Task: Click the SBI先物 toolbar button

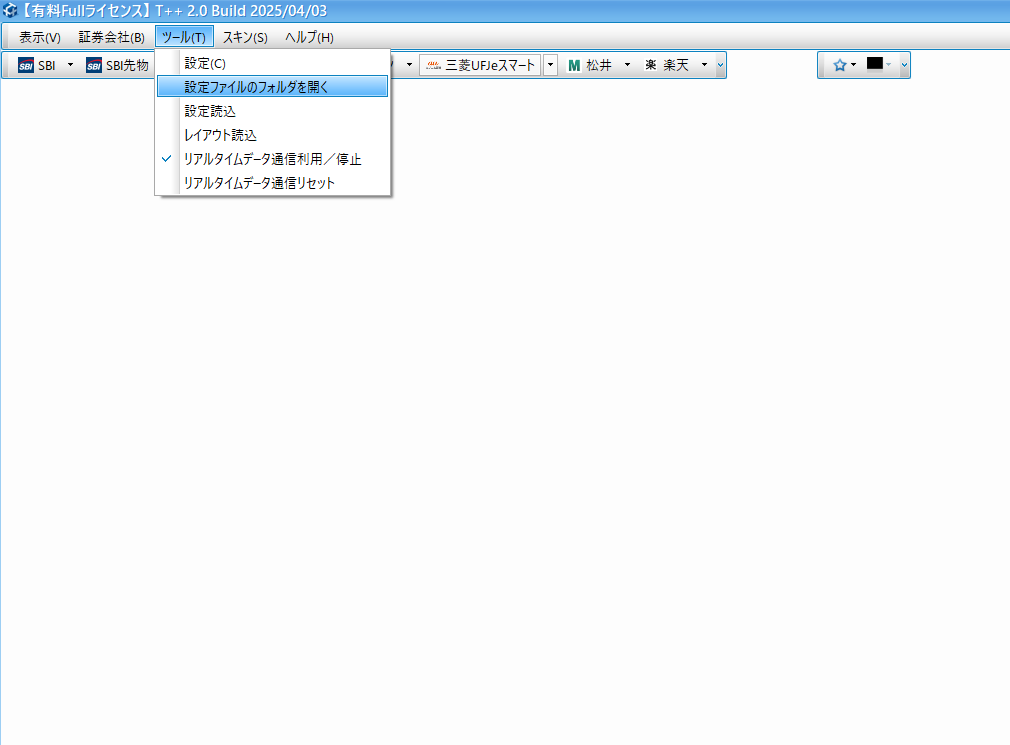Action: (117, 66)
